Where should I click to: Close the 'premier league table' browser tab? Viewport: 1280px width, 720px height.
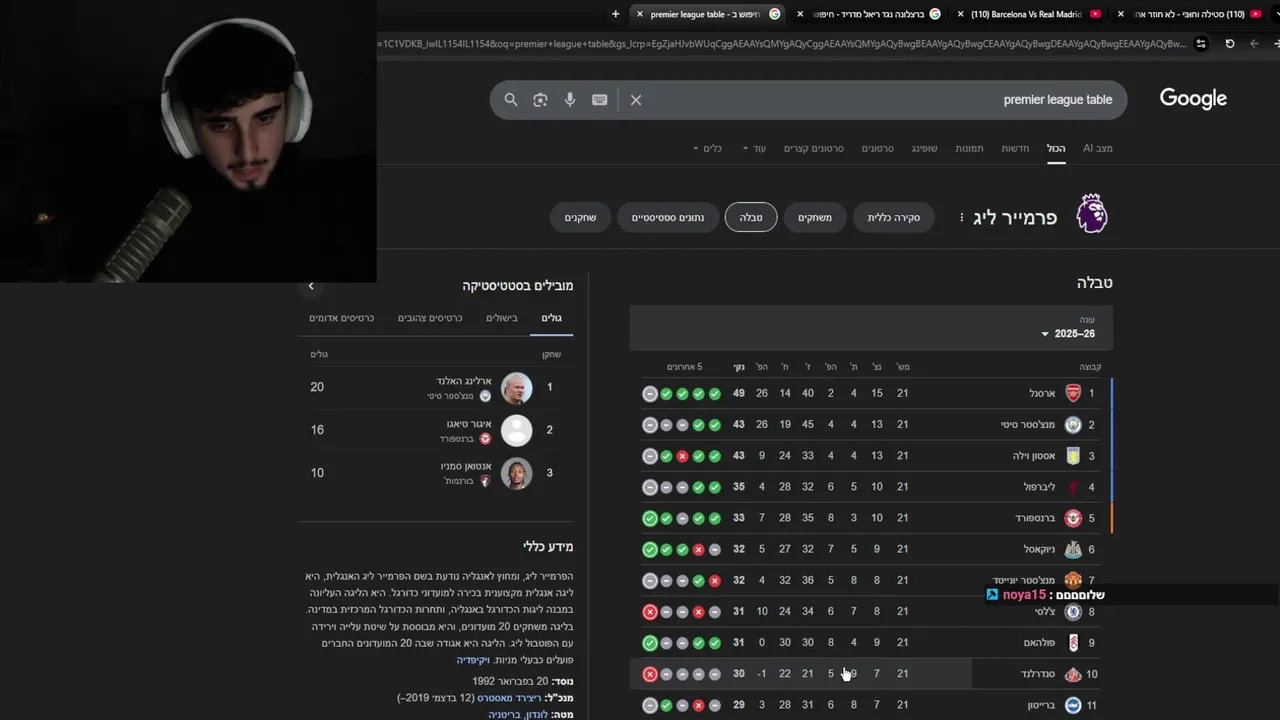click(x=640, y=14)
